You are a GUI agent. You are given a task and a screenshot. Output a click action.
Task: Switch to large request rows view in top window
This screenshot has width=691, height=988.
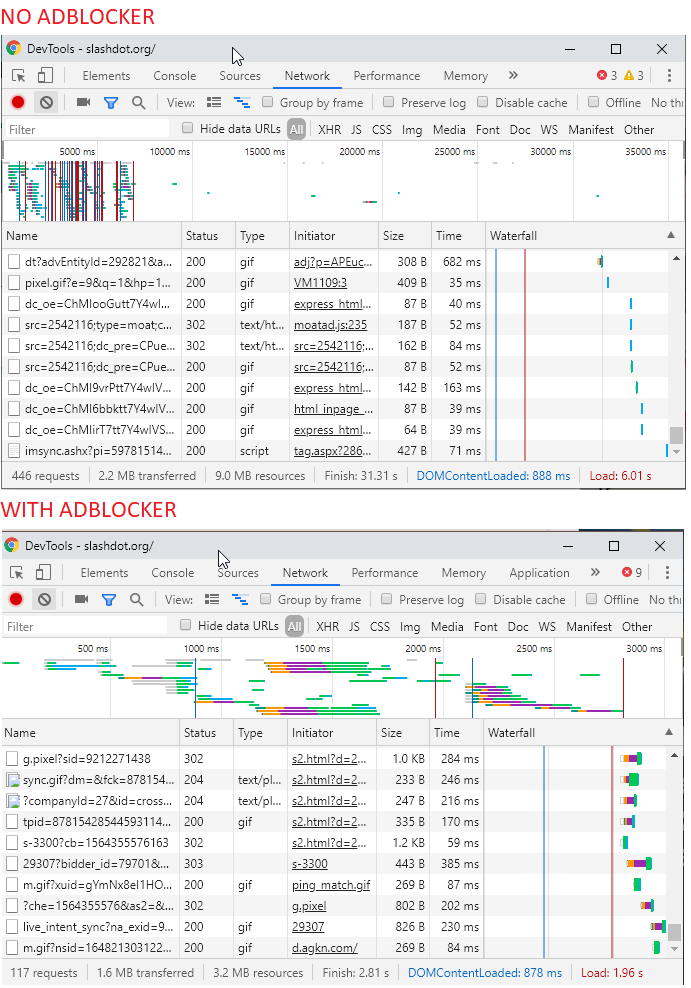pyautogui.click(x=214, y=103)
